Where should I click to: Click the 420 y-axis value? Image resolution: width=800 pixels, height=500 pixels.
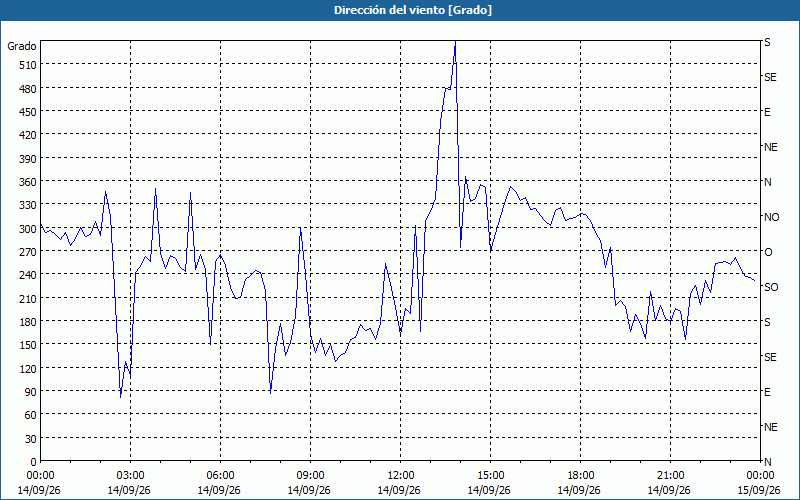28,136
